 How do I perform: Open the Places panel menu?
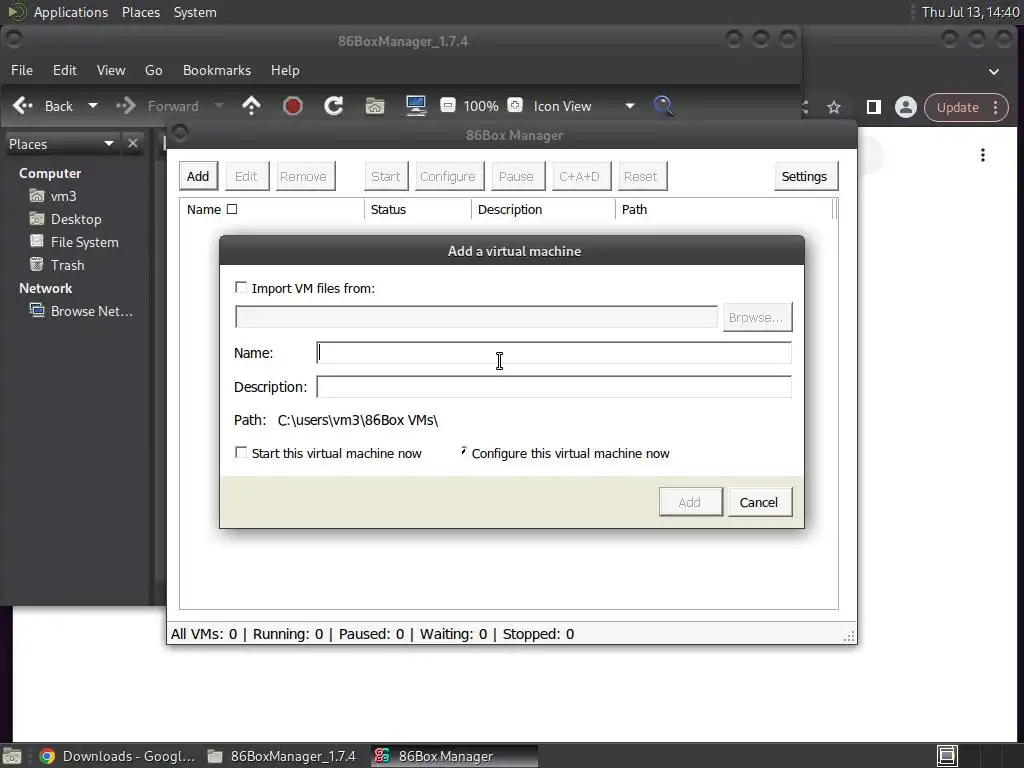click(141, 12)
